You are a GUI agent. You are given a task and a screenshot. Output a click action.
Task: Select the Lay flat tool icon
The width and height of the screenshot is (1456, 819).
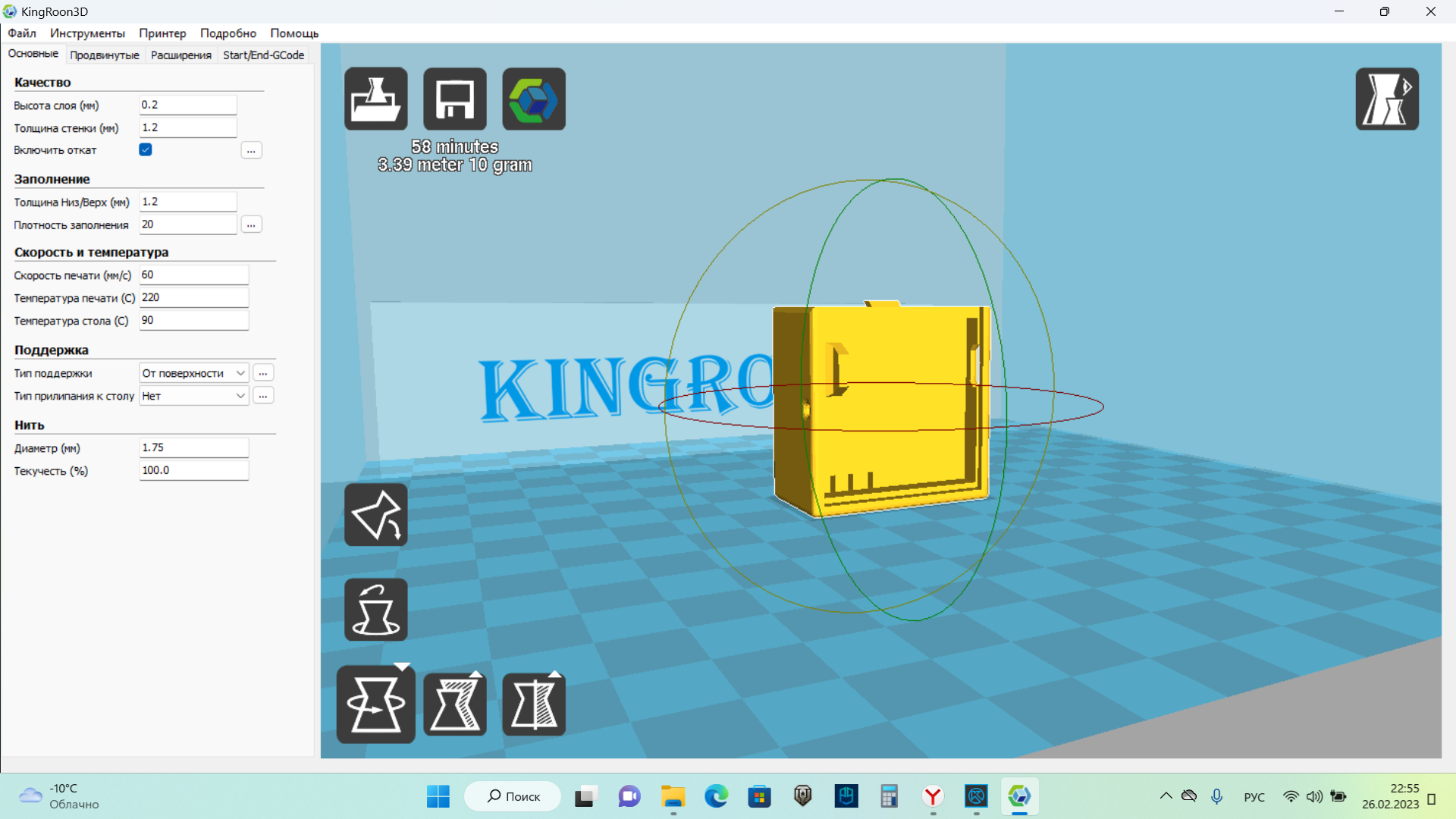pyautogui.click(x=375, y=515)
